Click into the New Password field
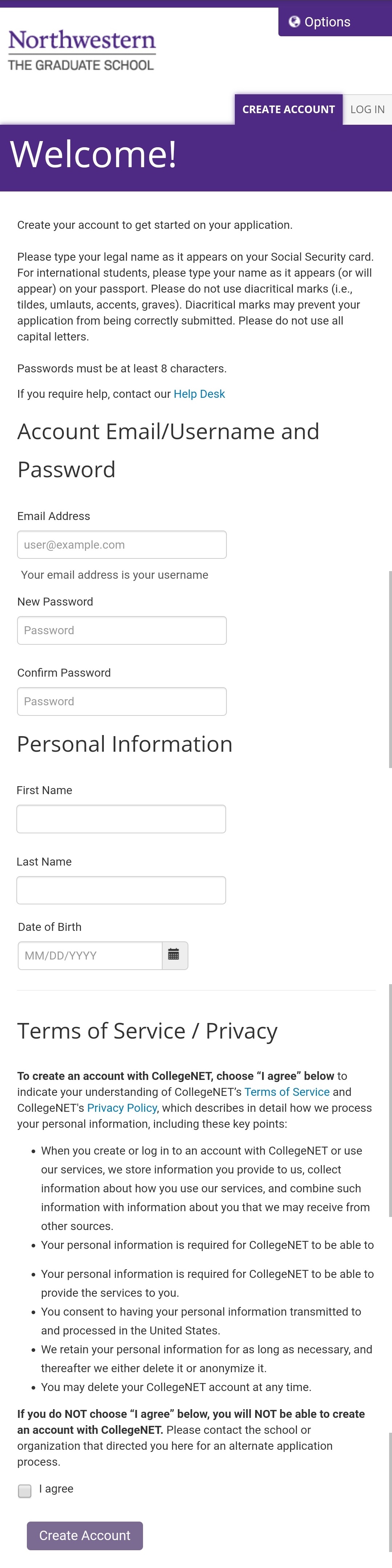 pos(122,631)
